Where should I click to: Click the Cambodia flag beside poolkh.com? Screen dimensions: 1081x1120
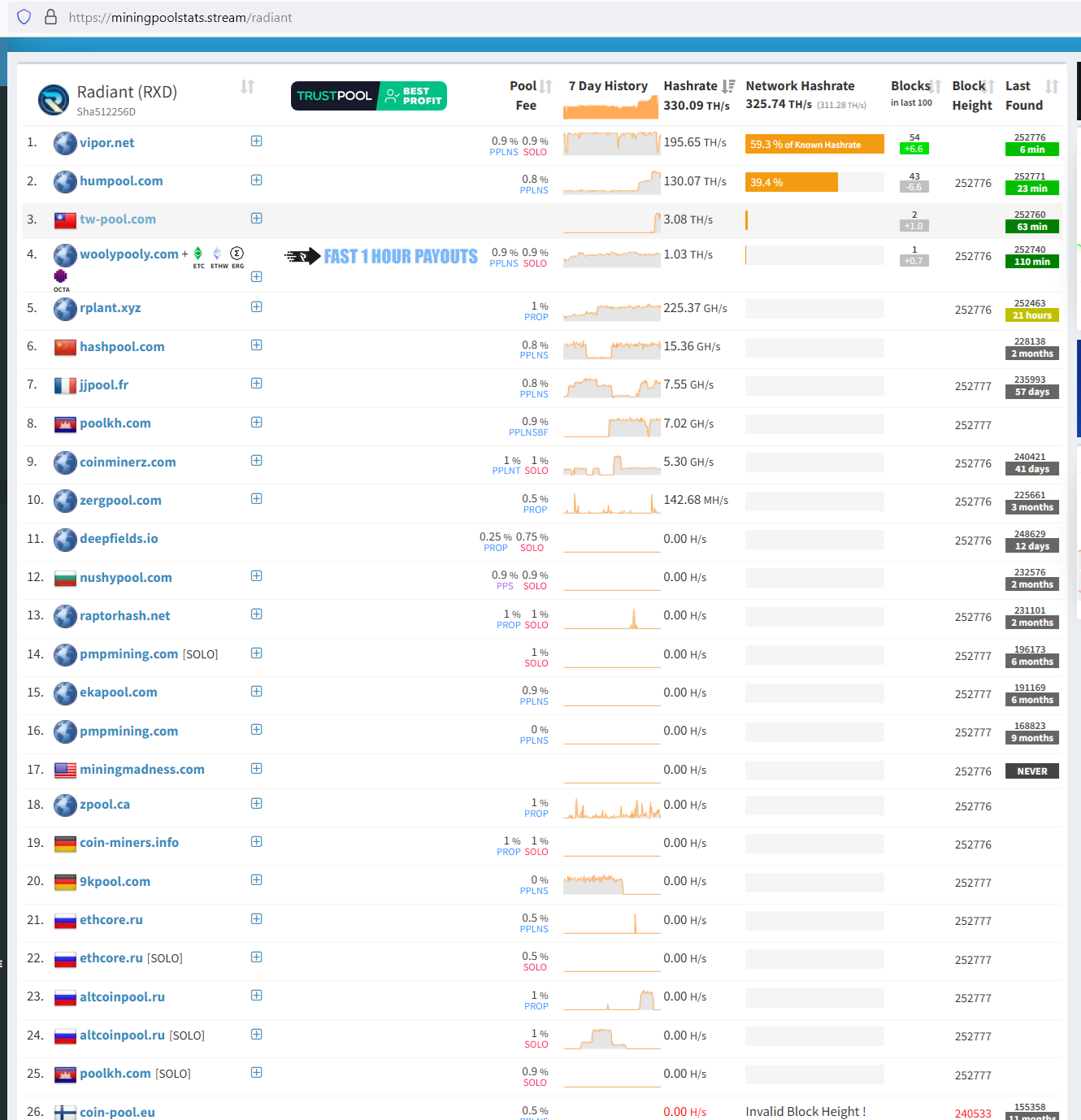point(65,424)
